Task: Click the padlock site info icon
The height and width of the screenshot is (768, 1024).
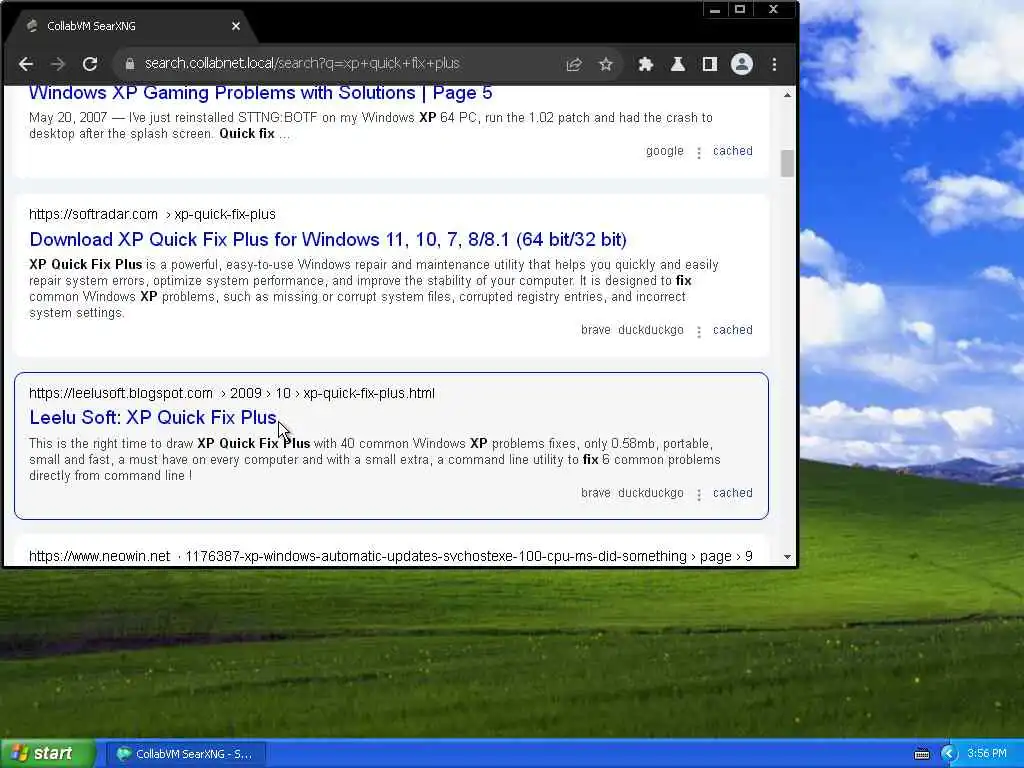Action: pyautogui.click(x=130, y=64)
